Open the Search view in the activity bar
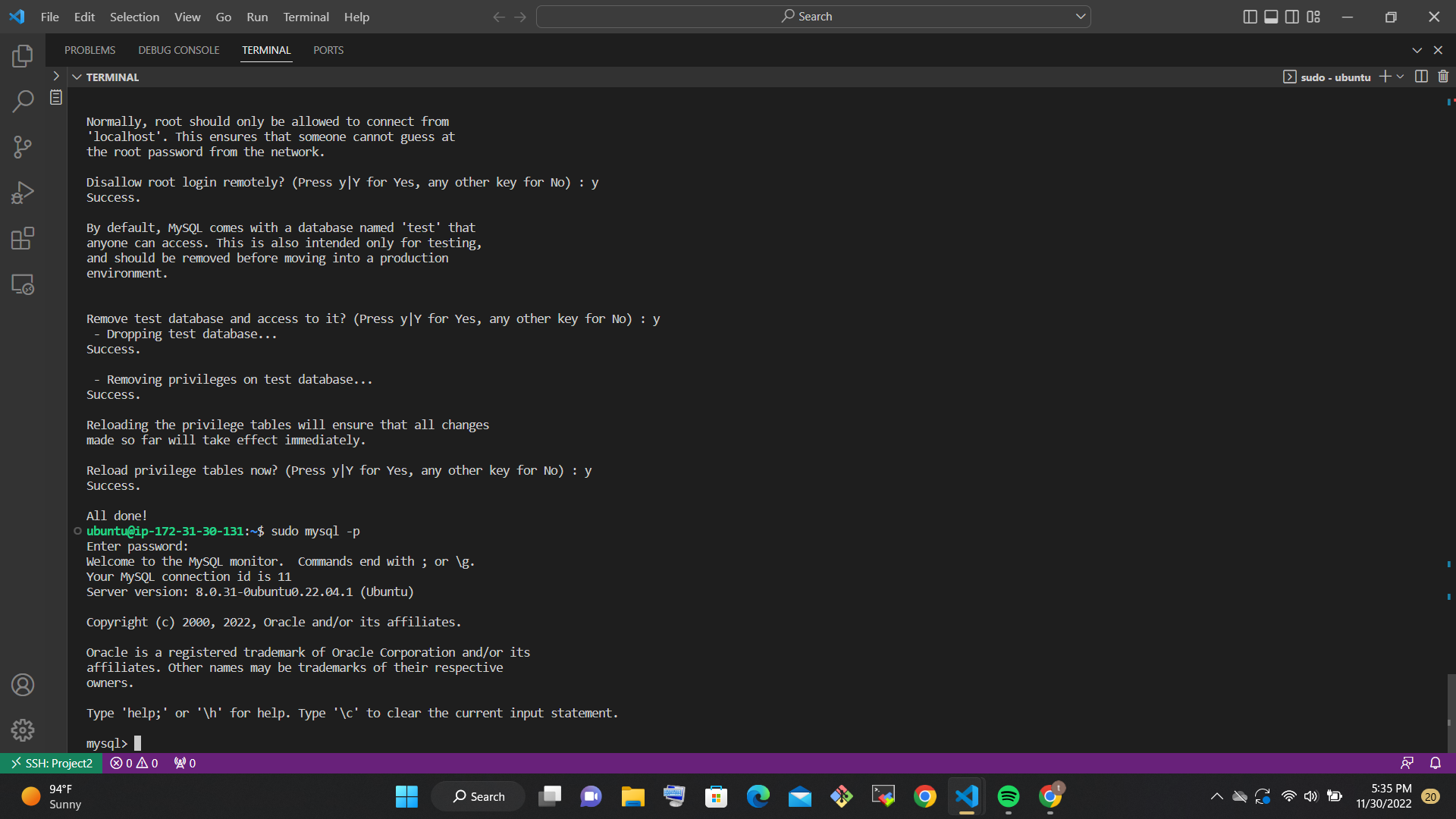 (23, 101)
